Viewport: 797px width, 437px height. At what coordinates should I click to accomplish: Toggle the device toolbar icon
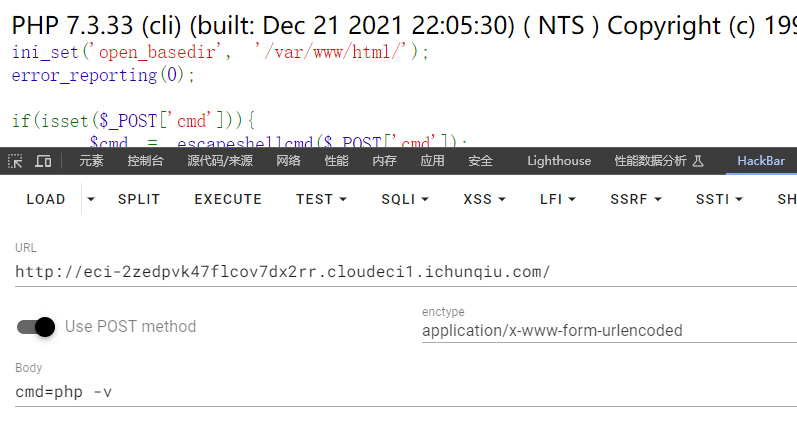point(43,161)
